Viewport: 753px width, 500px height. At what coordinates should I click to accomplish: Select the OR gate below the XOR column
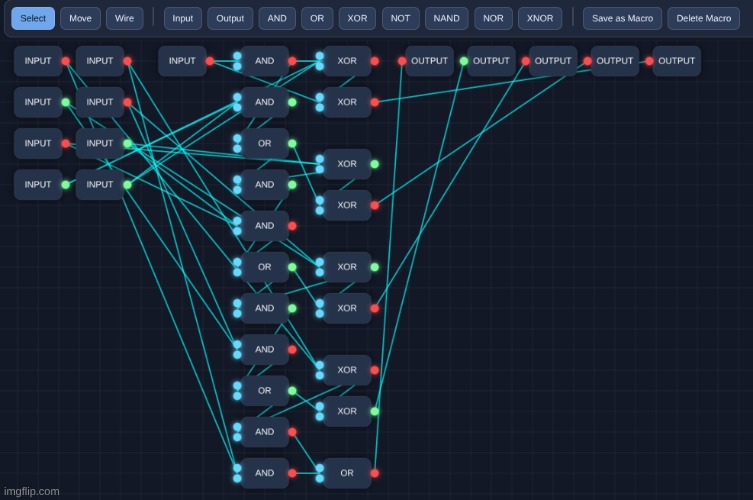point(346,473)
